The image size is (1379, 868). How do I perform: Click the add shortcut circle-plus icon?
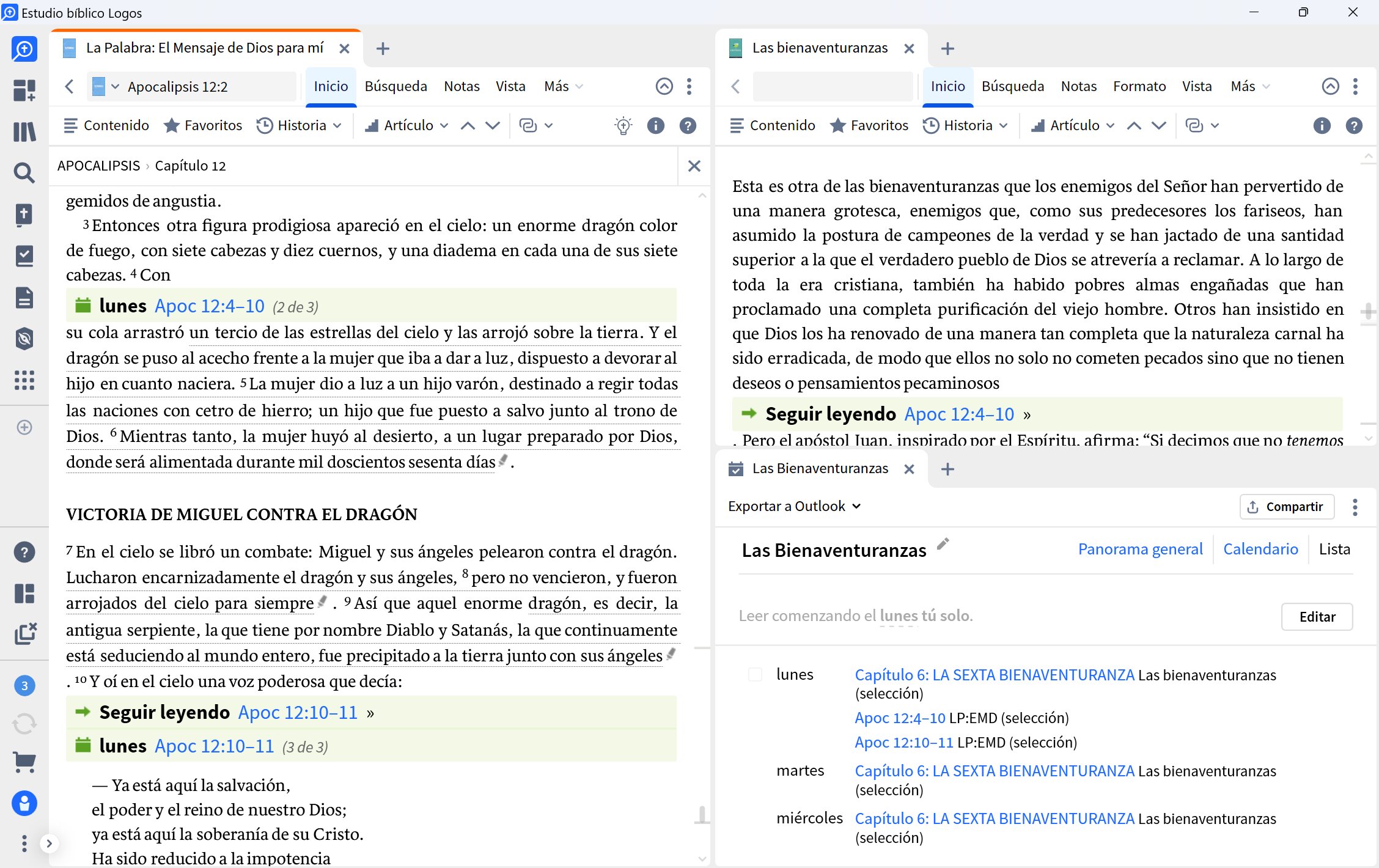click(24, 427)
